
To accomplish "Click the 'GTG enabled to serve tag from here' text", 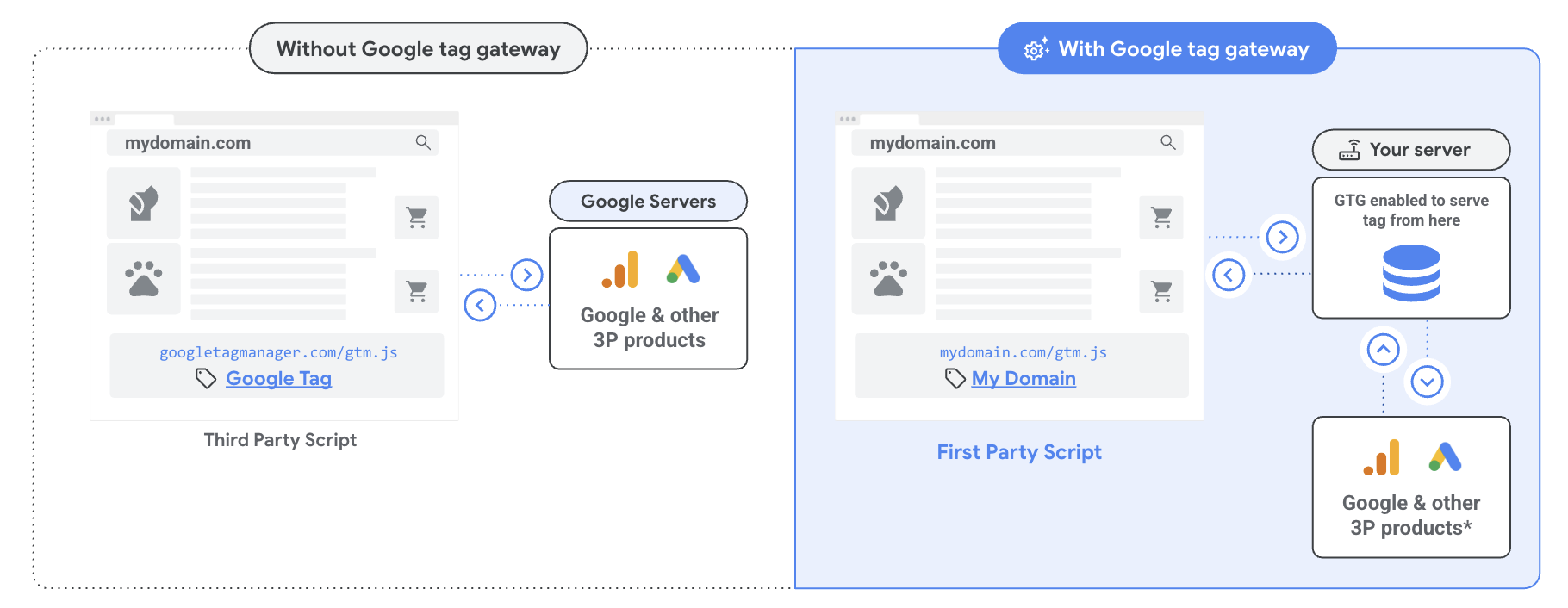I will pos(1411,210).
